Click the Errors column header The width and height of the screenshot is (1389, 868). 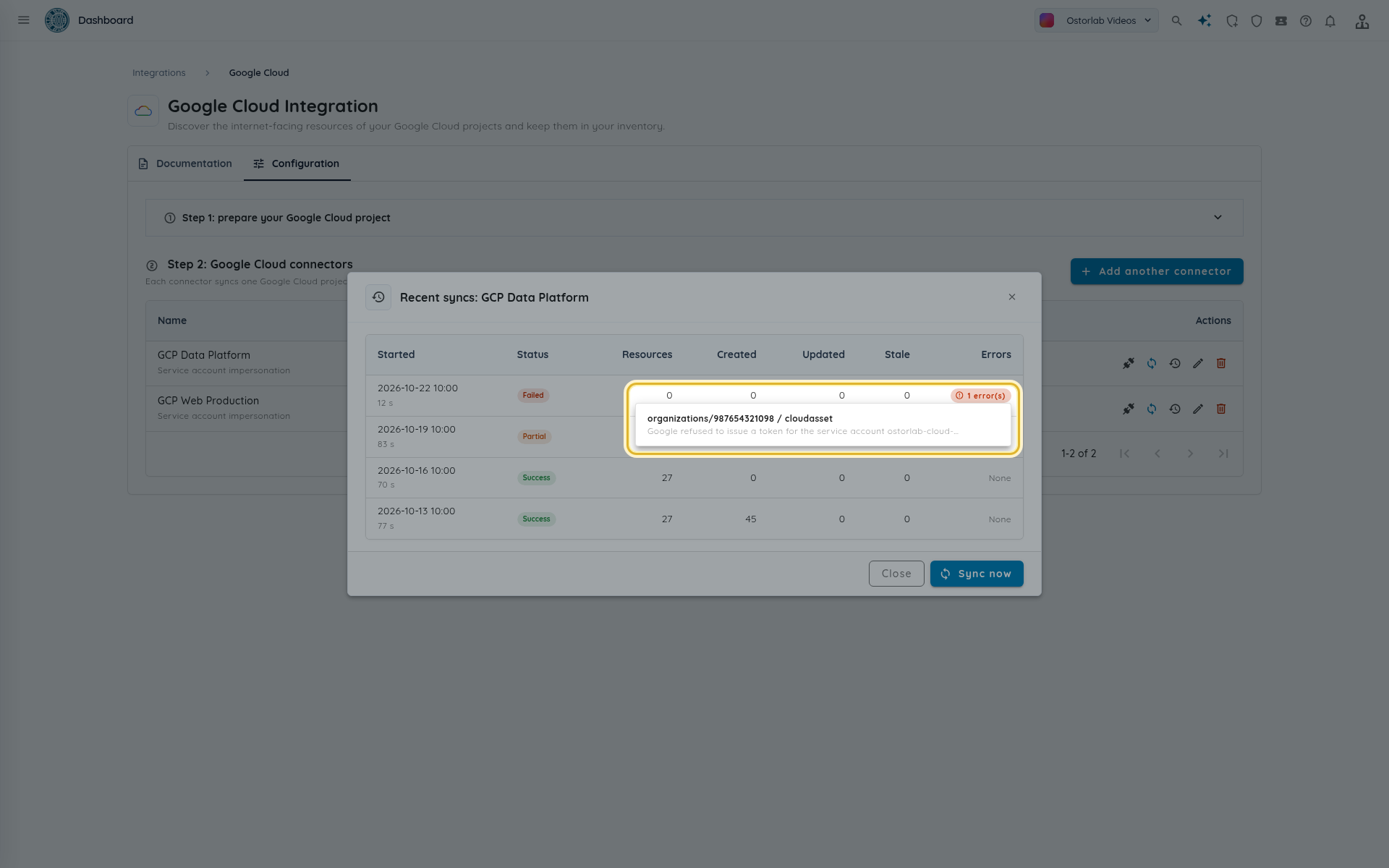pyautogui.click(x=996, y=354)
